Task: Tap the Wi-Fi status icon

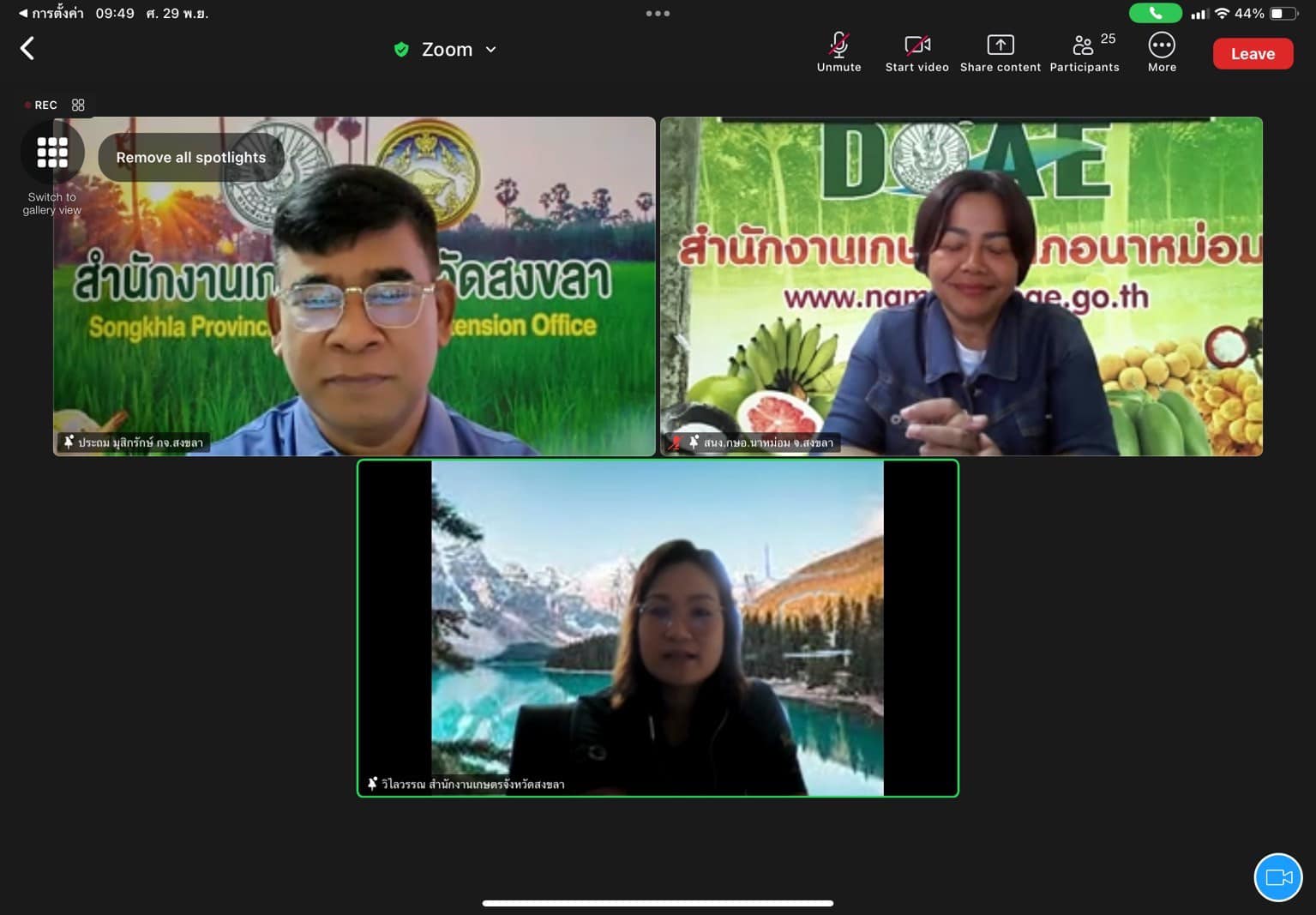Action: click(1222, 13)
